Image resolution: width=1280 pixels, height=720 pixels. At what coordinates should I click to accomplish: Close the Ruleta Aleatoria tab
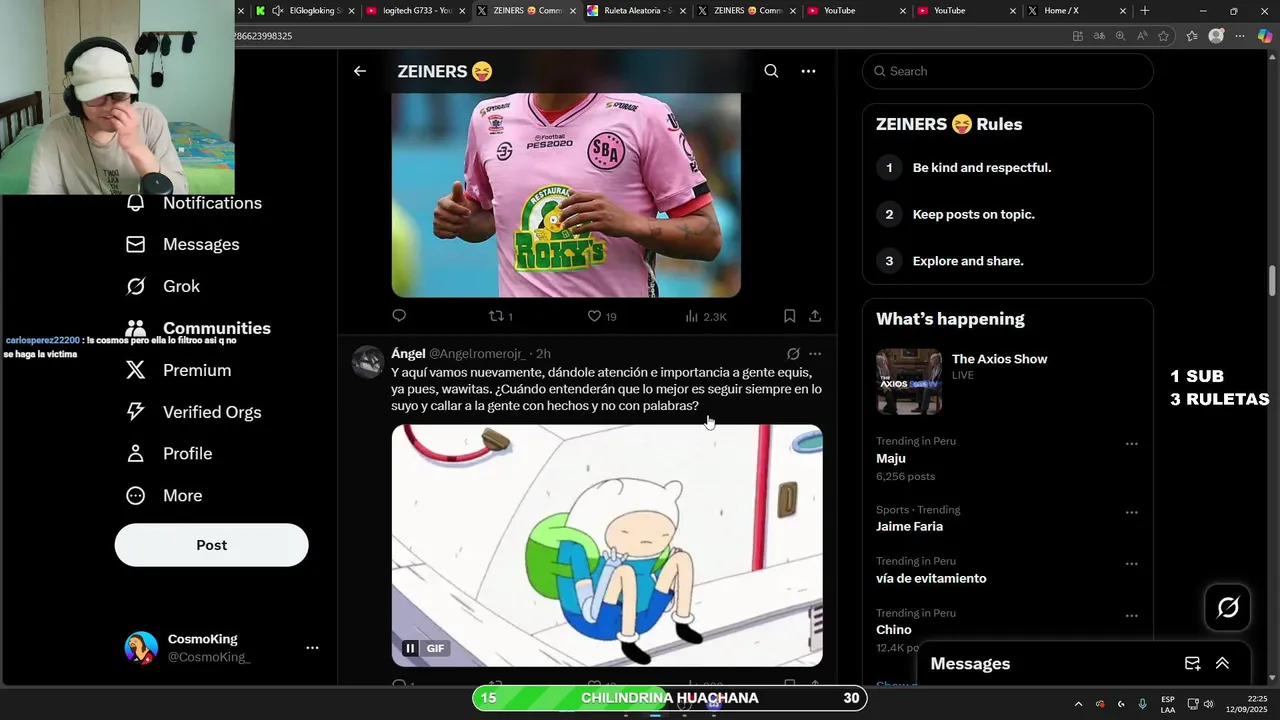tap(681, 11)
